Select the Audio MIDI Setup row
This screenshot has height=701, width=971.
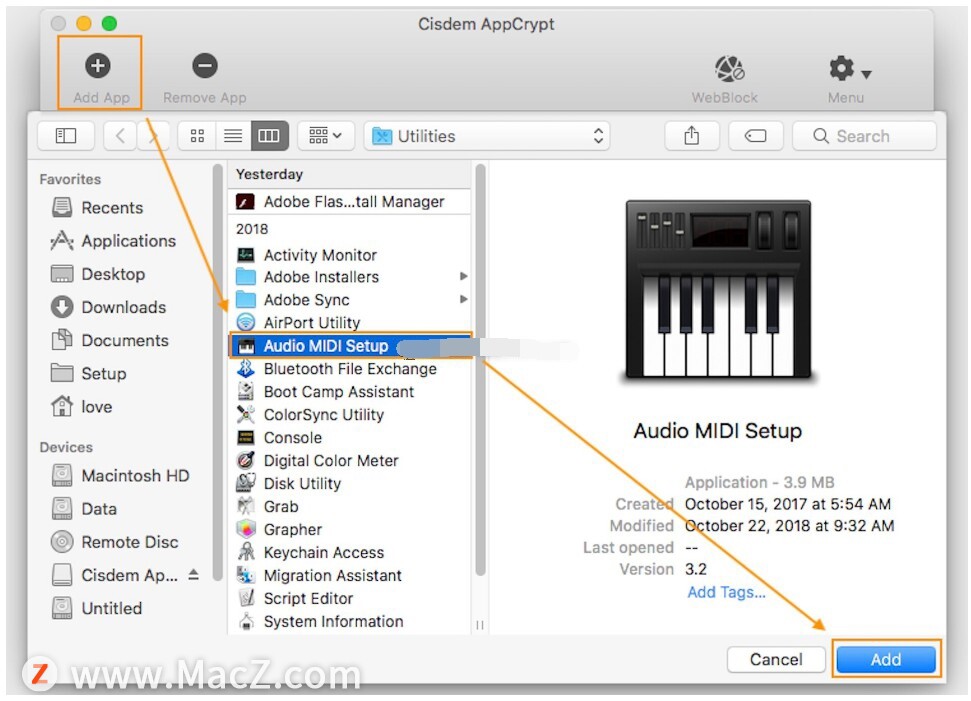[x=351, y=346]
